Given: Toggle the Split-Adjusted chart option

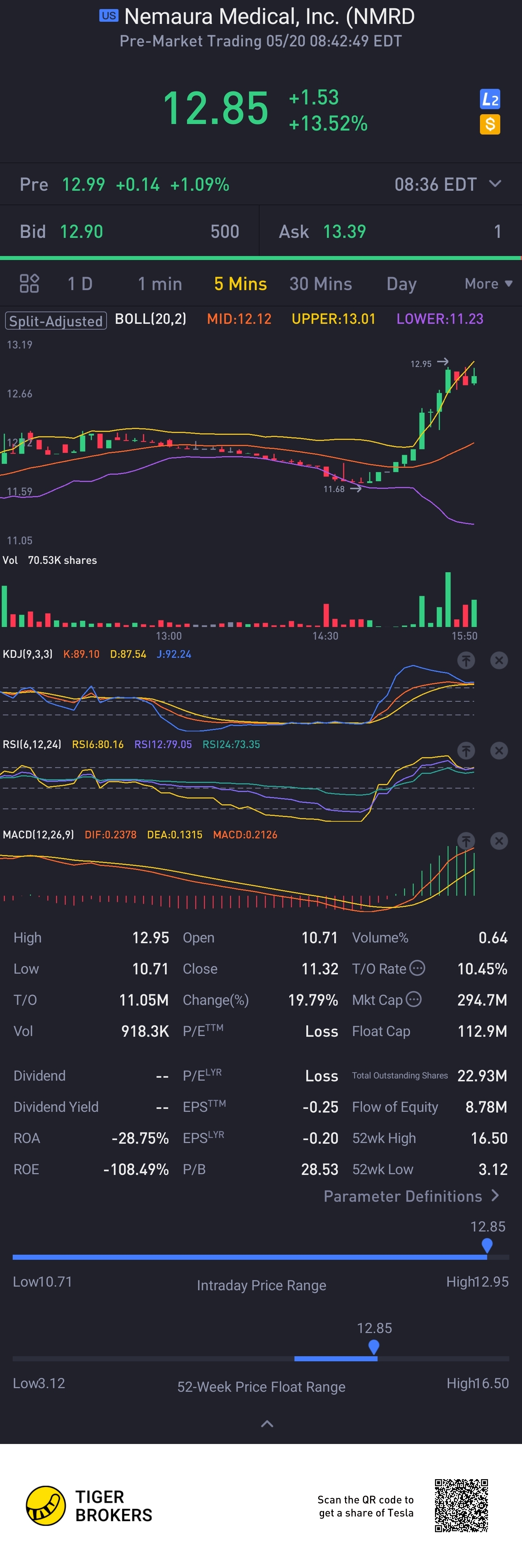Looking at the screenshot, I should 56,321.
